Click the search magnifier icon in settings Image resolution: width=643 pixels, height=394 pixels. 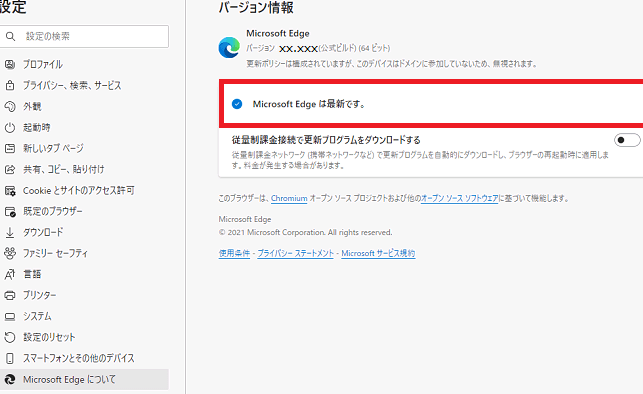(11, 36)
